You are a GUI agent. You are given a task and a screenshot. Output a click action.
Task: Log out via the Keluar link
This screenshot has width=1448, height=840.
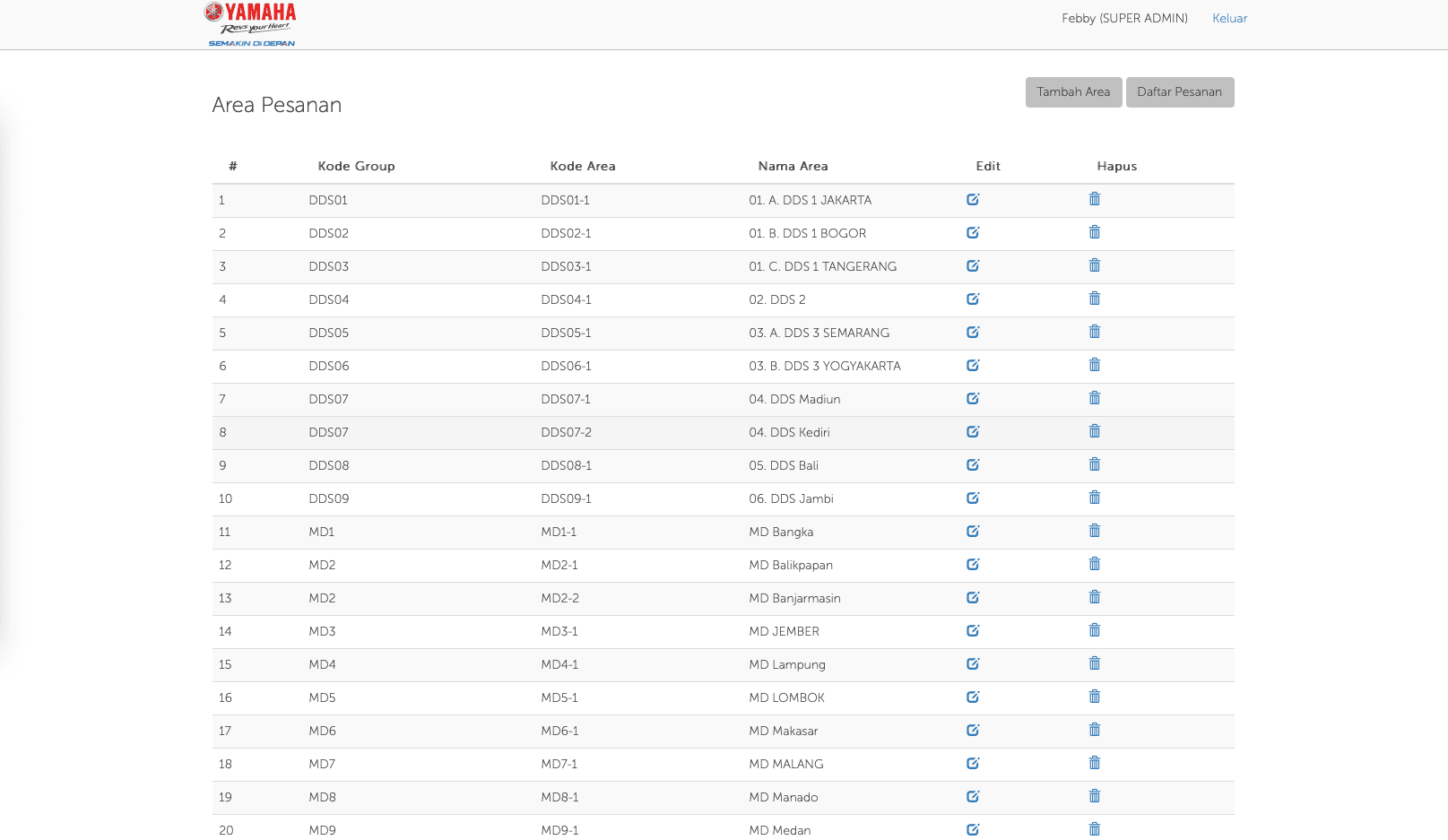pyautogui.click(x=1229, y=19)
